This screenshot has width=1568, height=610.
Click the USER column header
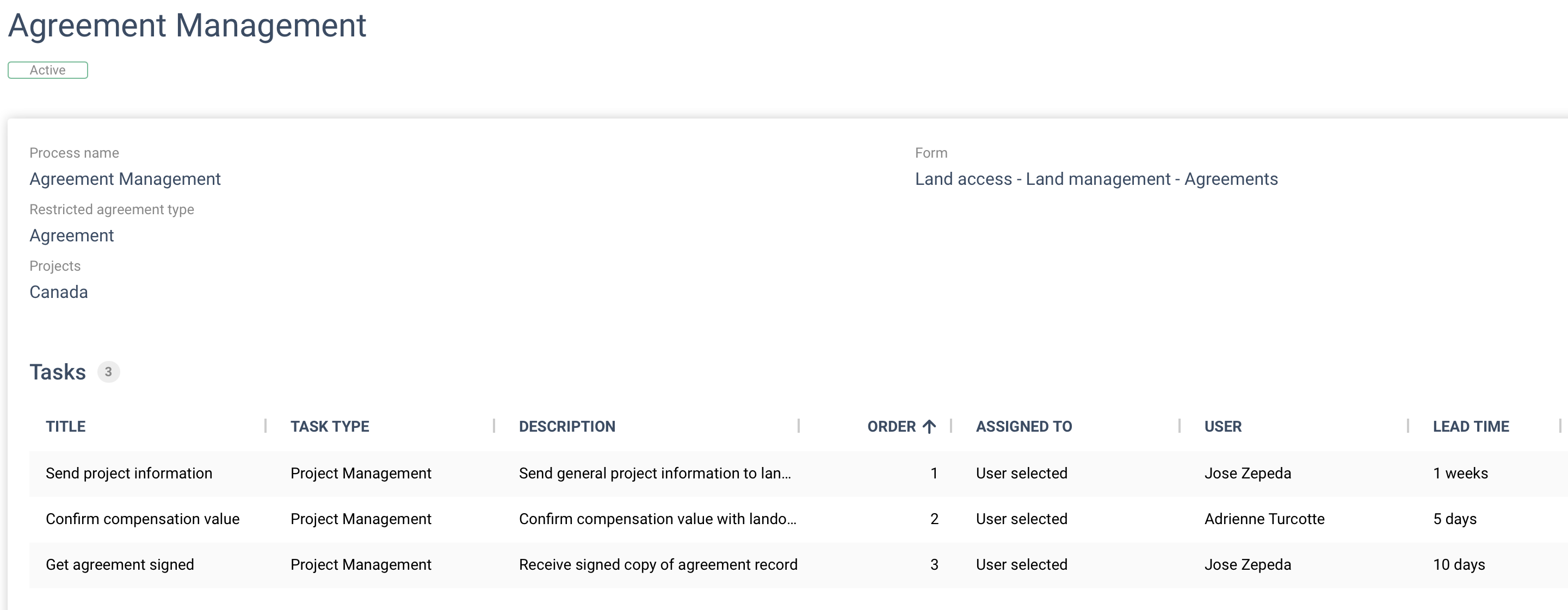pos(1223,426)
